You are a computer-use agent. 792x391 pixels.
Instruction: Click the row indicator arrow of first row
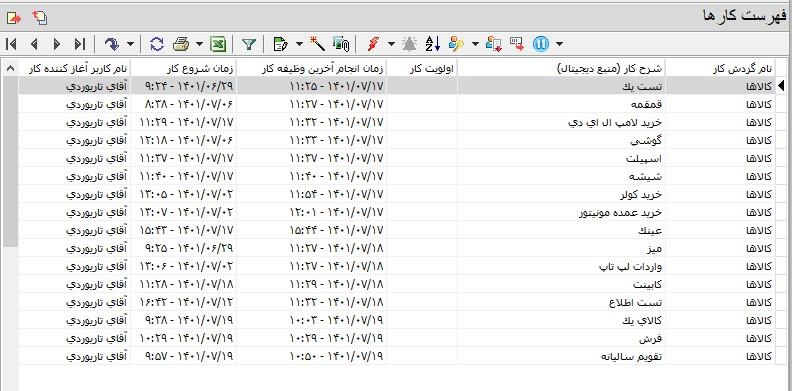781,86
